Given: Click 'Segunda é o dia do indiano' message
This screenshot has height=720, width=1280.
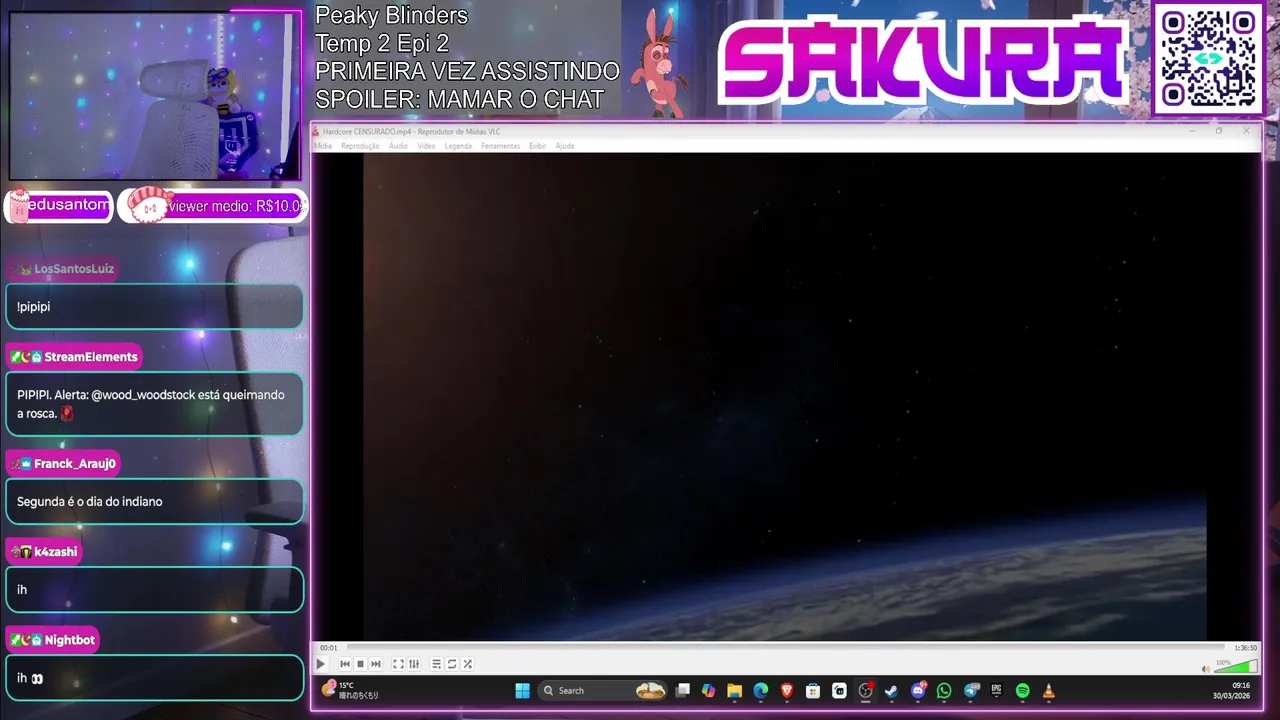Looking at the screenshot, I should pyautogui.click(x=154, y=502).
